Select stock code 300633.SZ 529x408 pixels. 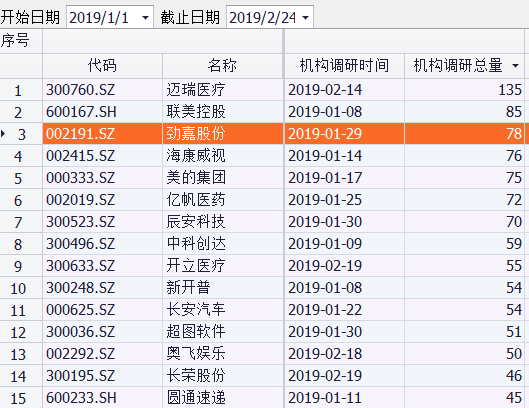(81, 266)
